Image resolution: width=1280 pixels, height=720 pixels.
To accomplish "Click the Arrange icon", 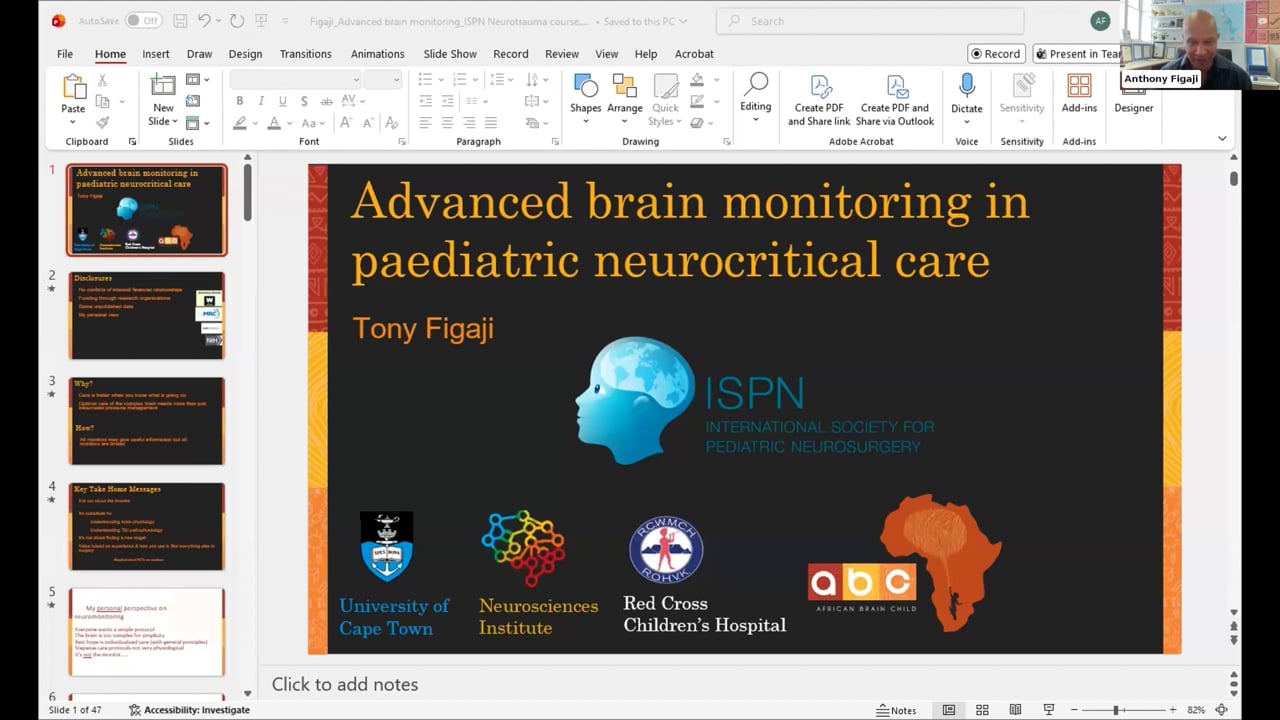I will pyautogui.click(x=624, y=86).
